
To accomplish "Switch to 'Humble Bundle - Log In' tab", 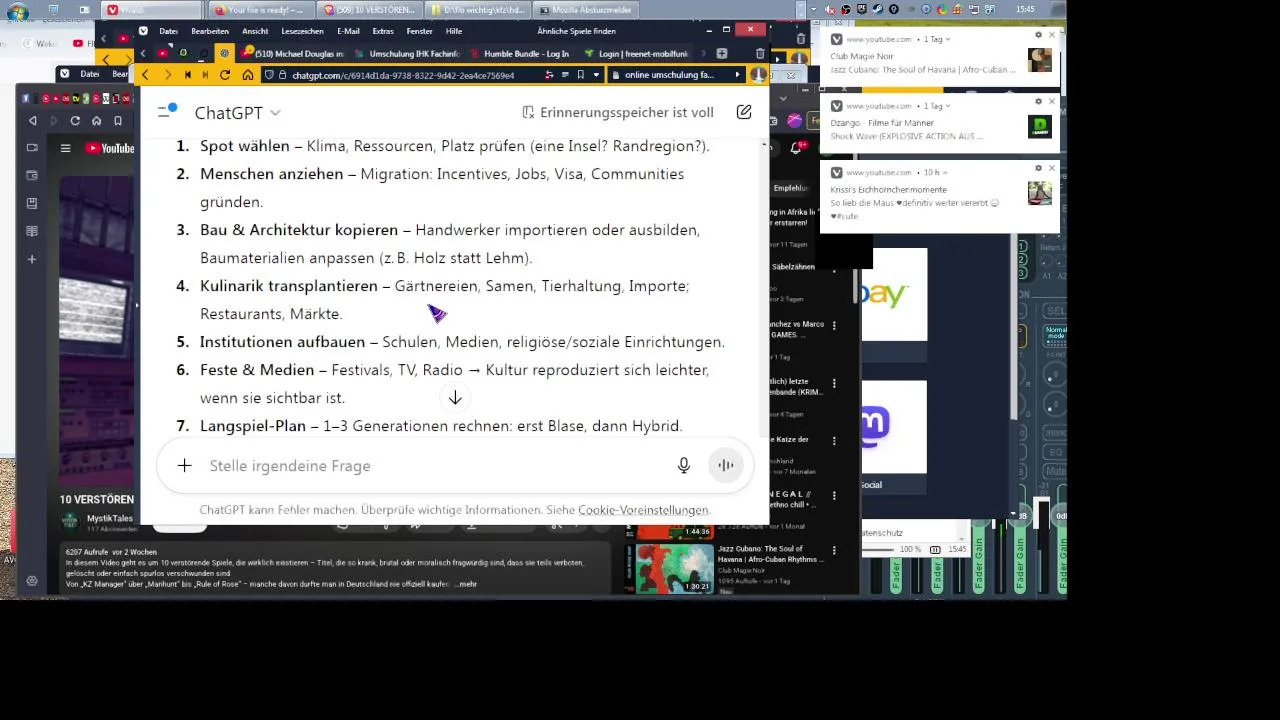I will (x=520, y=54).
